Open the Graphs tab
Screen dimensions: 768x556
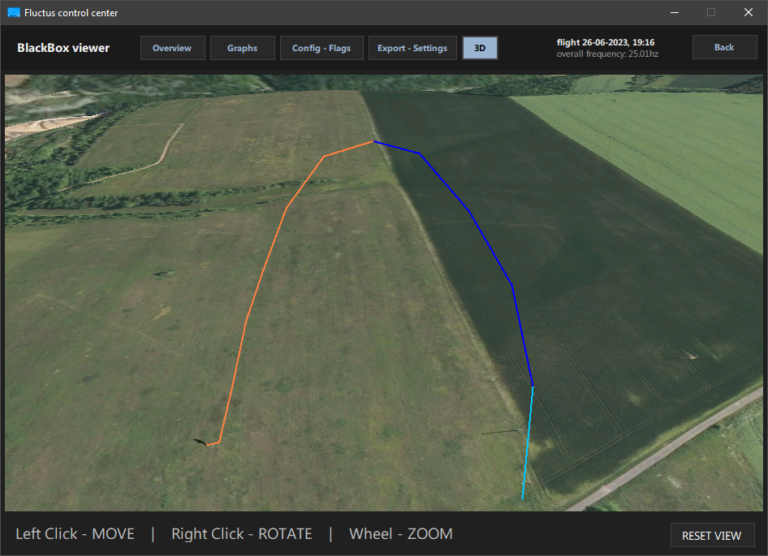242,48
